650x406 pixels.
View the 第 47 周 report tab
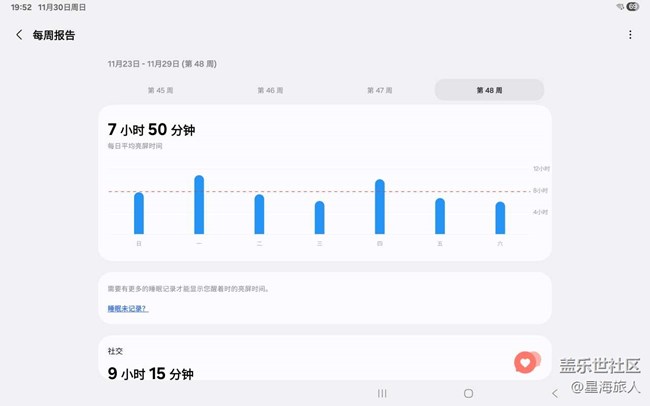pos(379,90)
